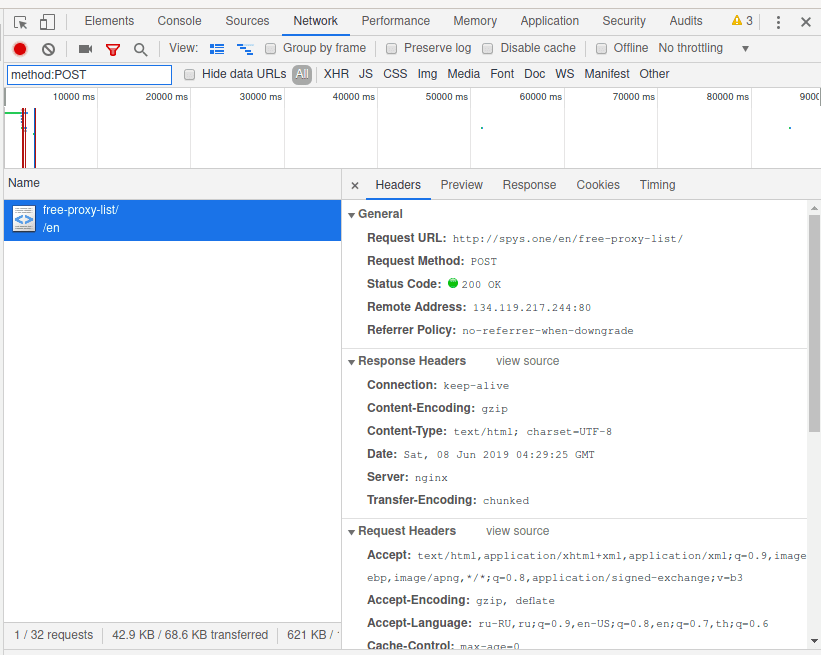Viewport: 821px width, 655px height.
Task: Clear the network requests list
Action: pos(47,48)
